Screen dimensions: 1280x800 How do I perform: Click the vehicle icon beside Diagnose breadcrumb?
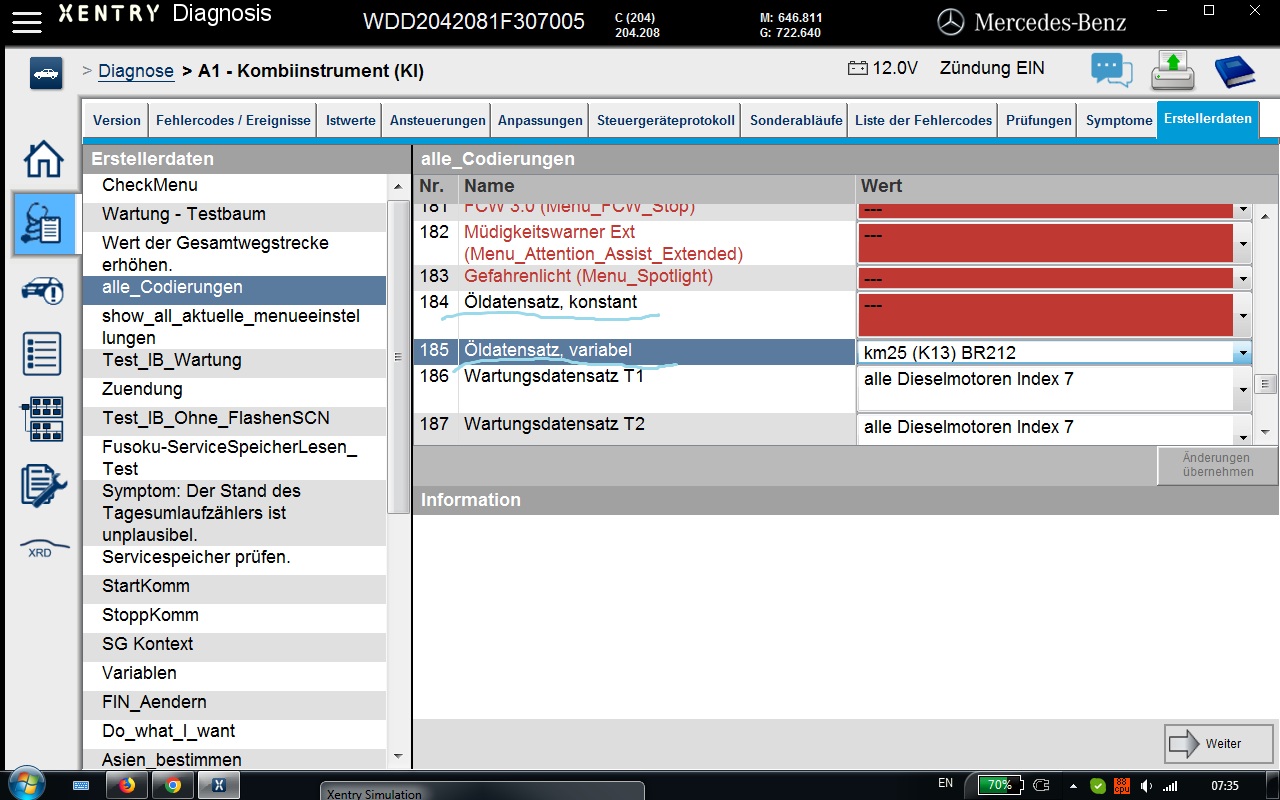46,73
